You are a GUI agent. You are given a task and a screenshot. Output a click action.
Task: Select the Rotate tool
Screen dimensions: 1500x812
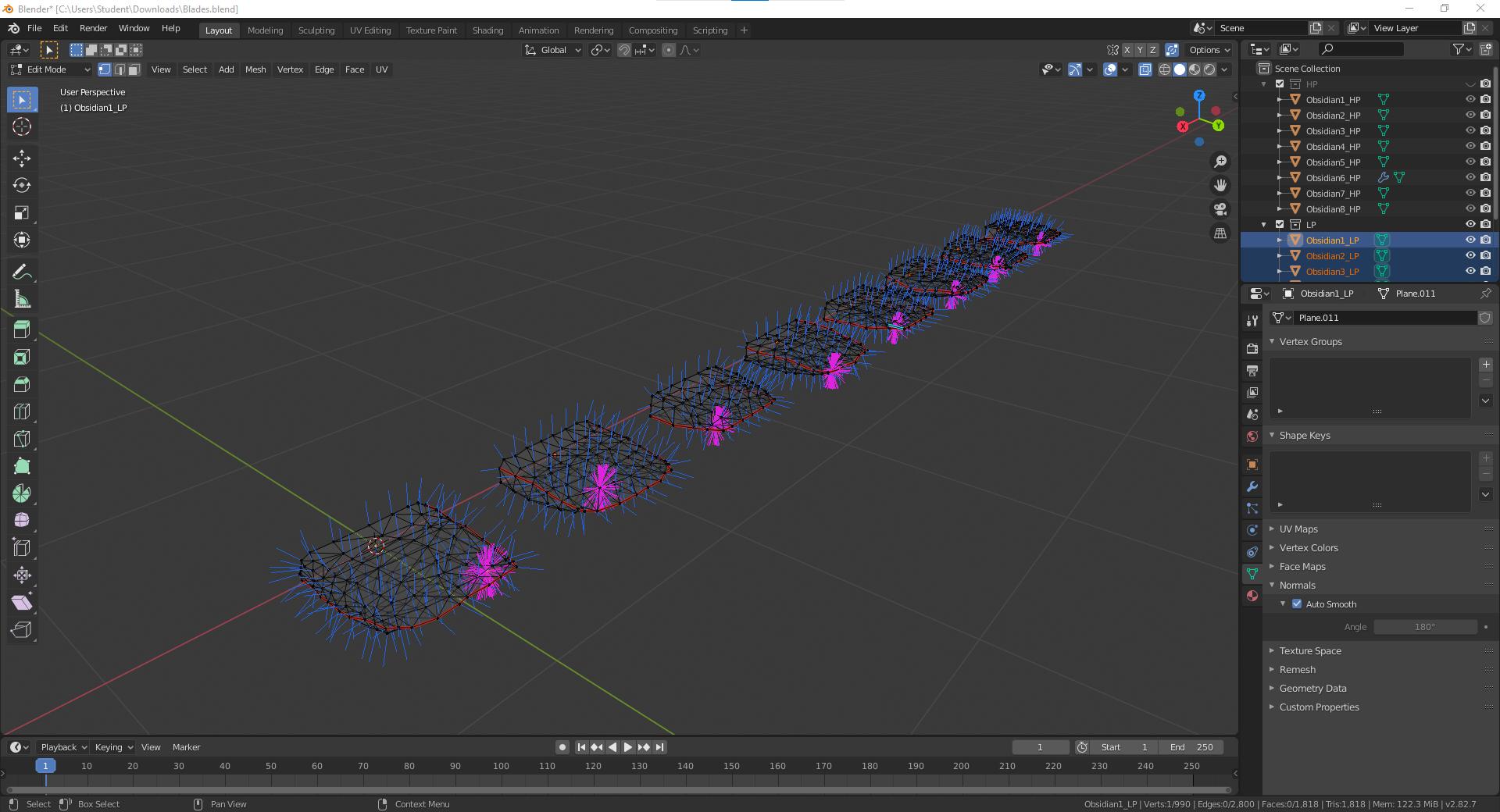(x=22, y=185)
